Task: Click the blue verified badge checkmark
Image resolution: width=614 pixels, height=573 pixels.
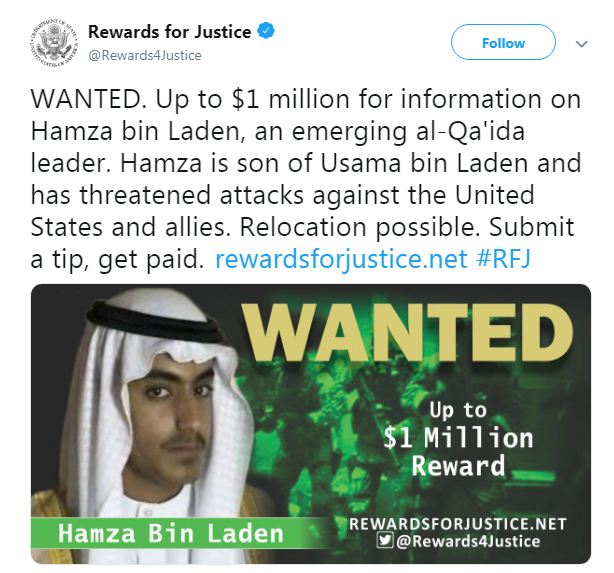Action: click(266, 31)
